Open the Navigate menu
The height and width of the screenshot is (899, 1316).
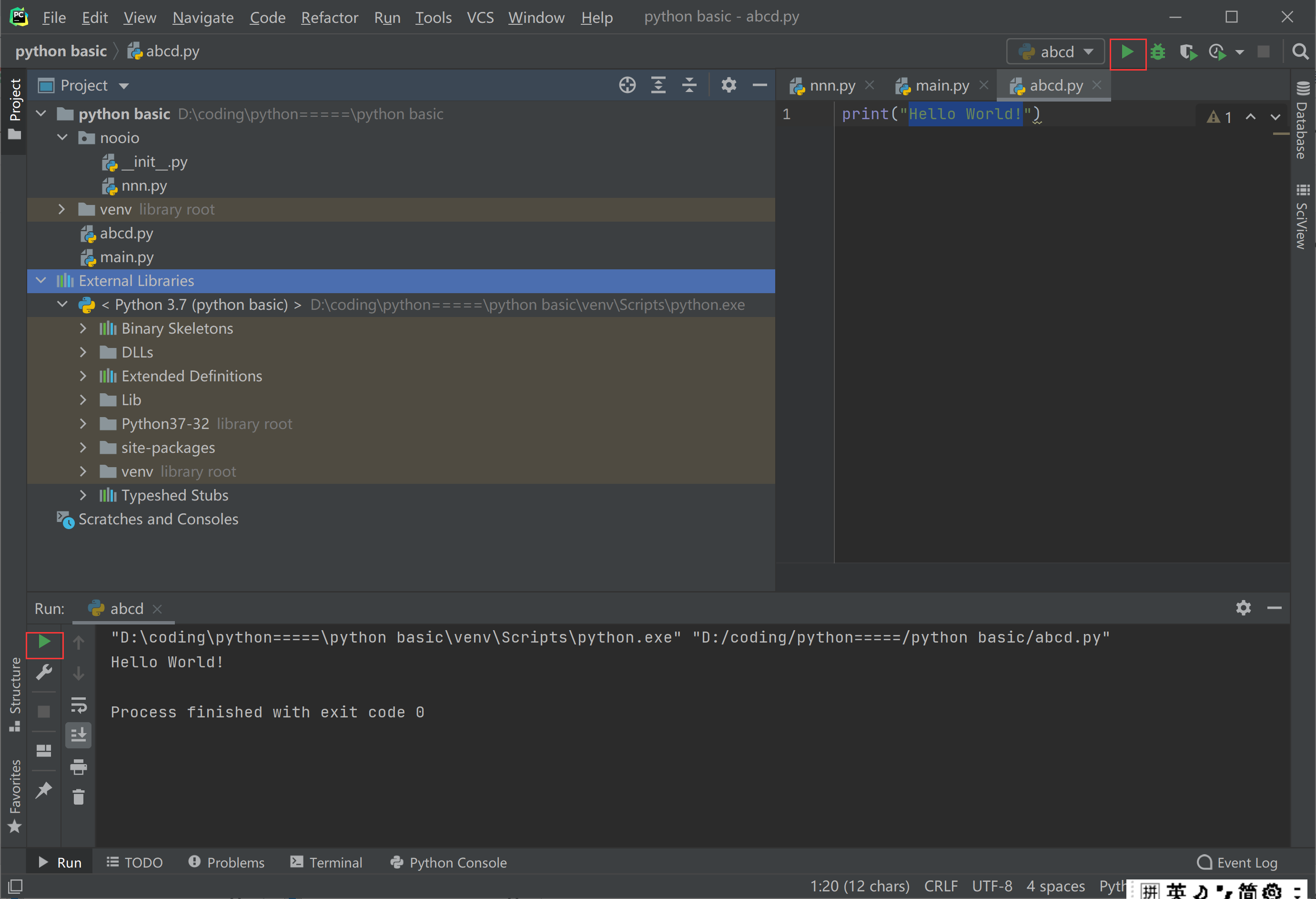(202, 18)
